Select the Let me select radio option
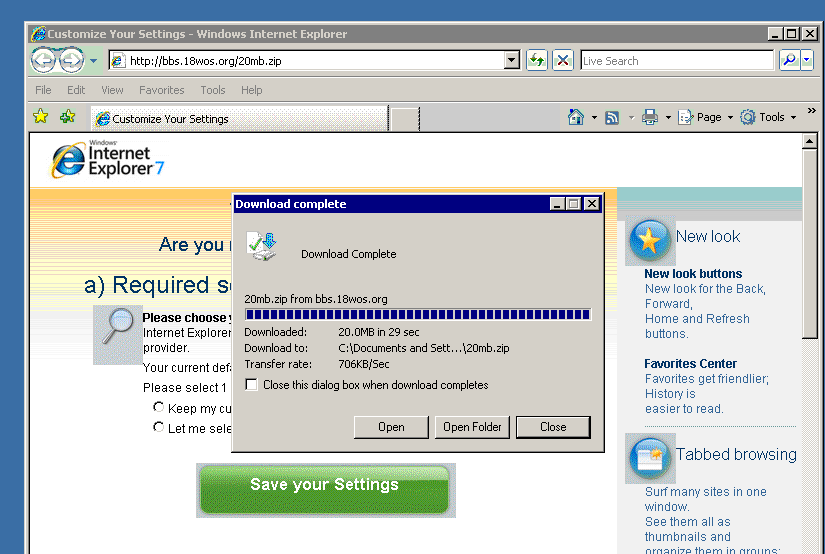Screen dimensions: 825x554 click(x=158, y=427)
